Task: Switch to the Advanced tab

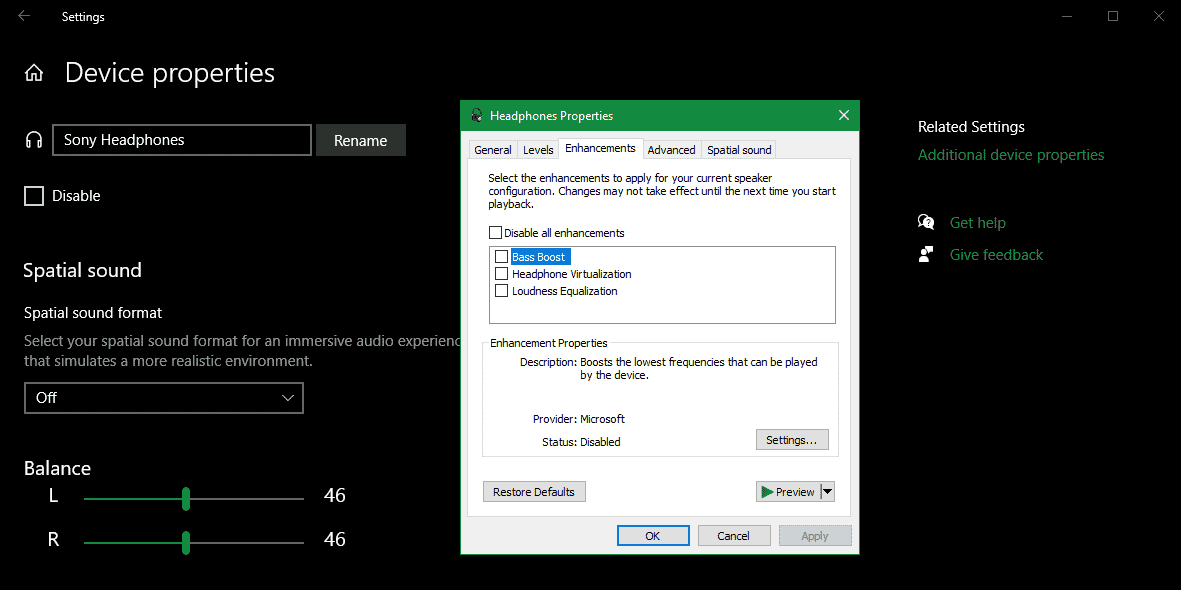Action: point(671,148)
